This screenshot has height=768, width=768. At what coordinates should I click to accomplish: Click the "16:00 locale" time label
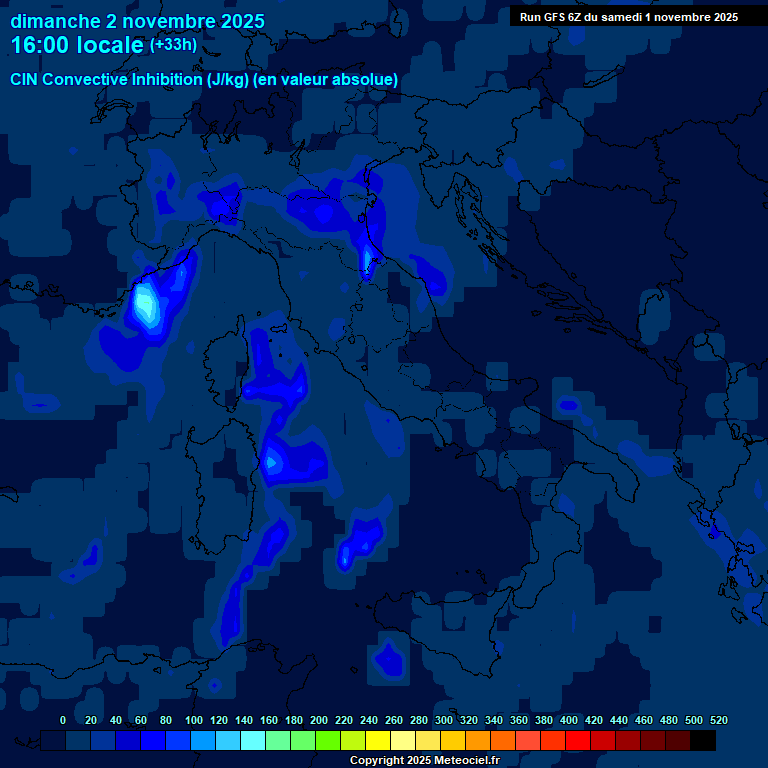click(x=77, y=45)
